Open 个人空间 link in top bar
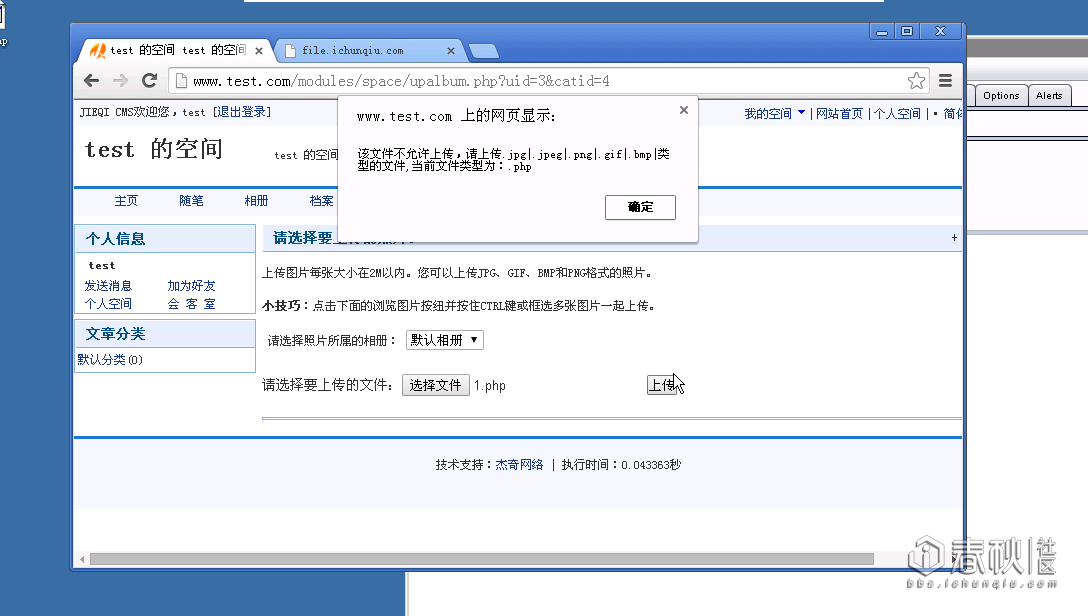1088x616 pixels. tap(896, 113)
